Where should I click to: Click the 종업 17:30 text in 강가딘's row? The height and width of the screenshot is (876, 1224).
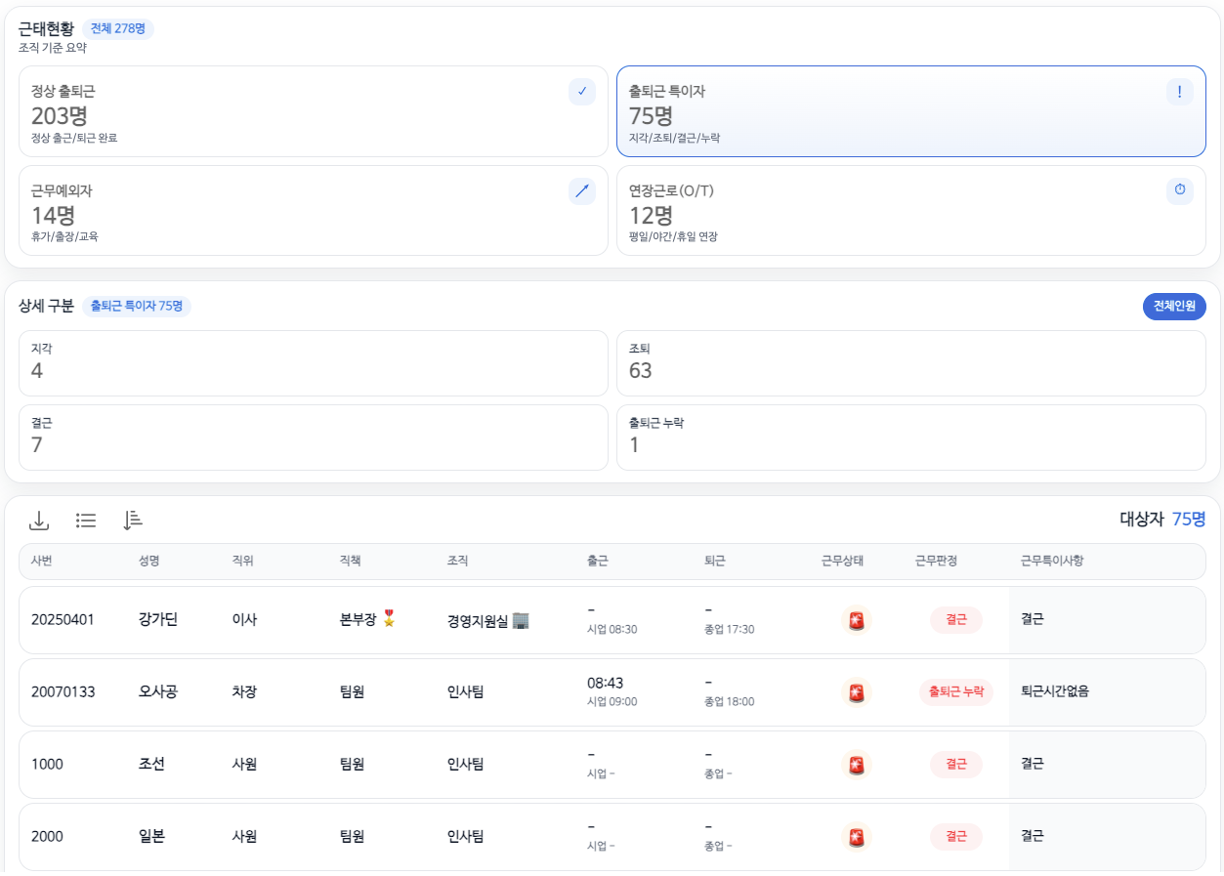(x=730, y=630)
